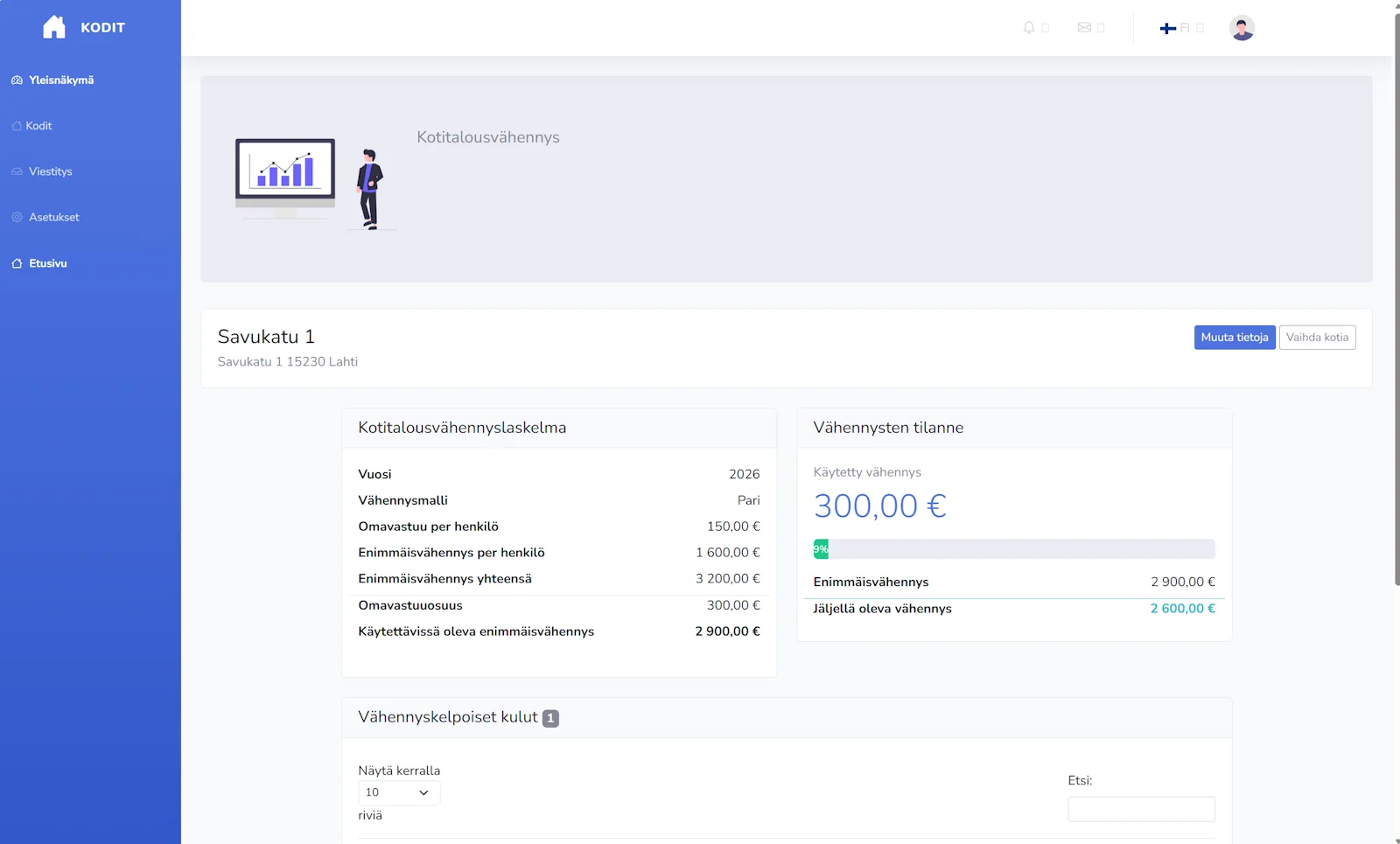The width and height of the screenshot is (1400, 844).
Task: Click the Yleisnäkymä dashboard icon
Action: click(17, 80)
